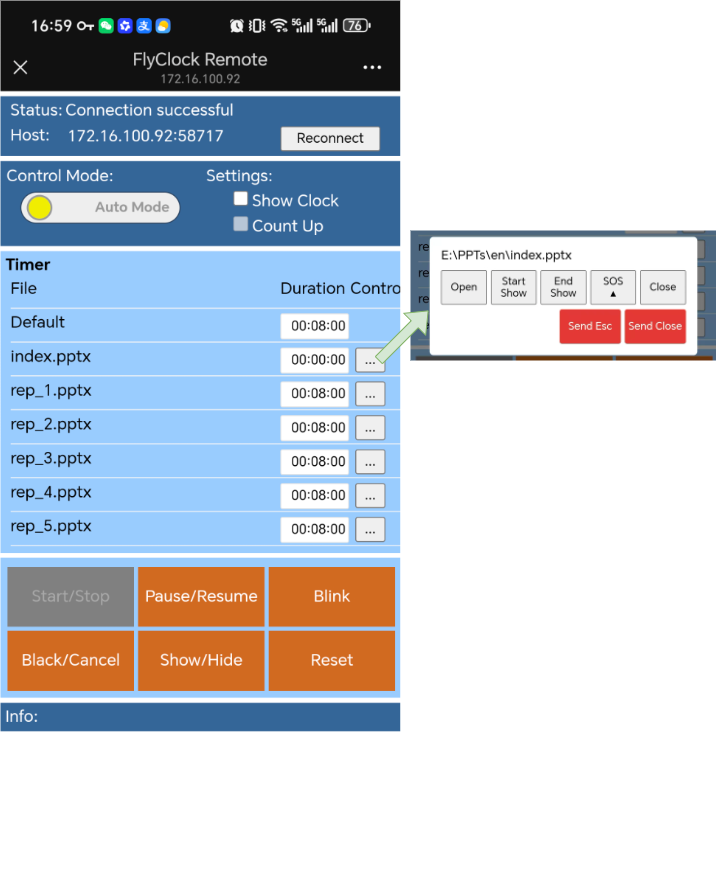Open the control menu for rep_3.pptx
The width and height of the screenshot is (716, 886).
pos(370,462)
